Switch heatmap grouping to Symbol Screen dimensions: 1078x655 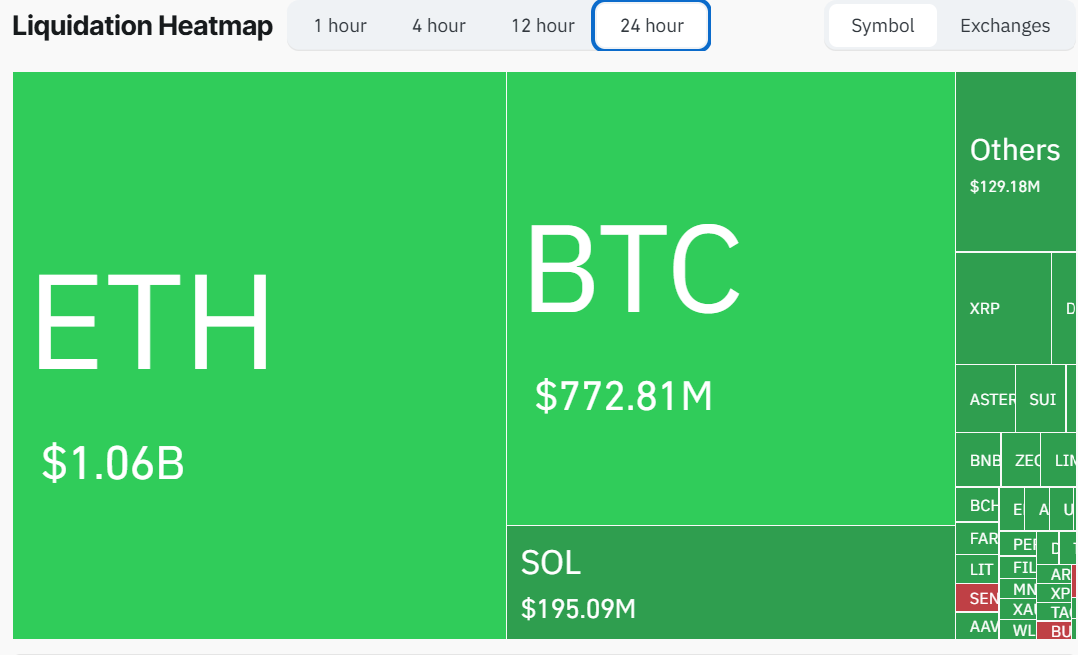[882, 26]
